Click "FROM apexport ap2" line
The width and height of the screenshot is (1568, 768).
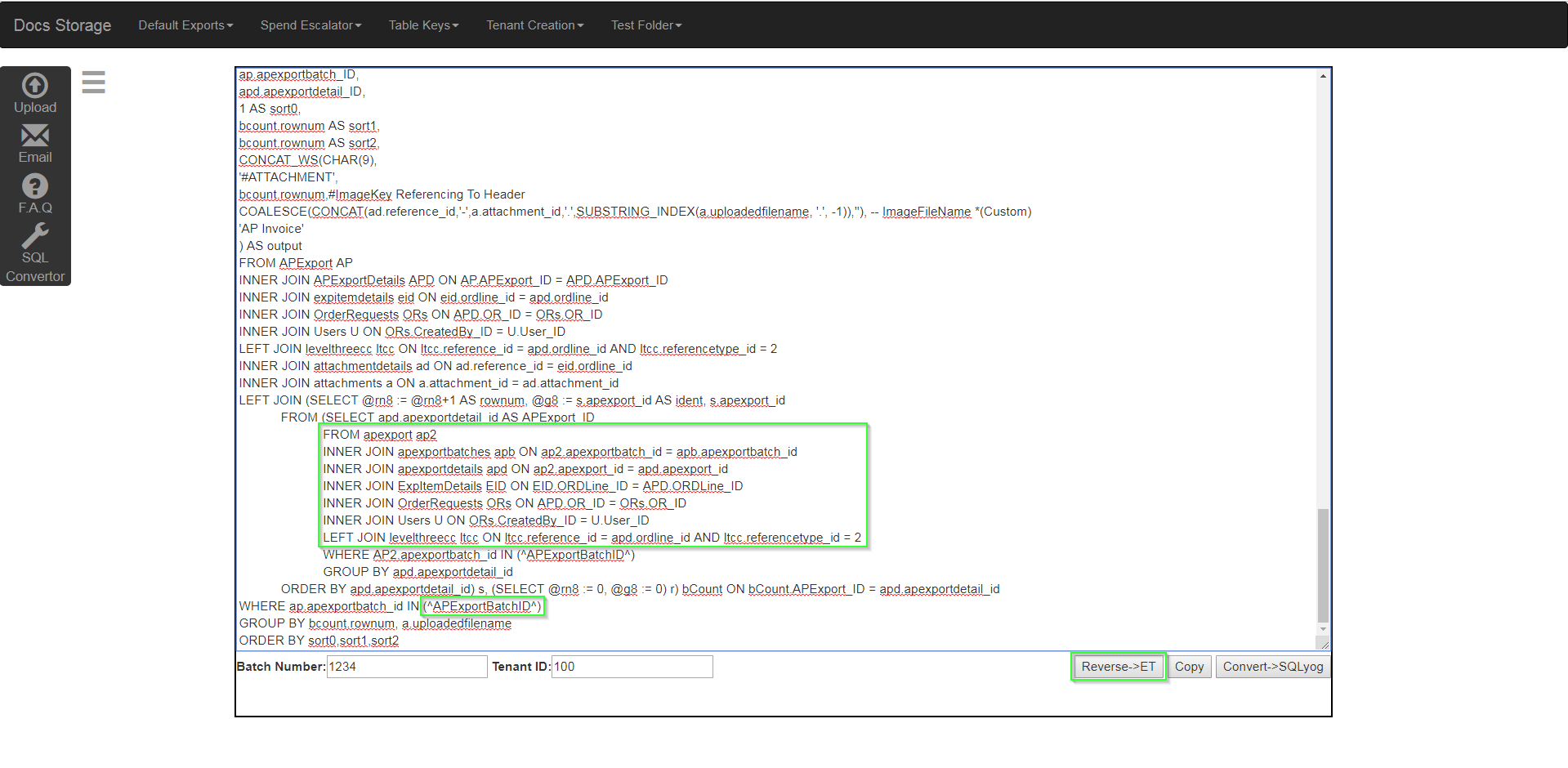coord(380,435)
